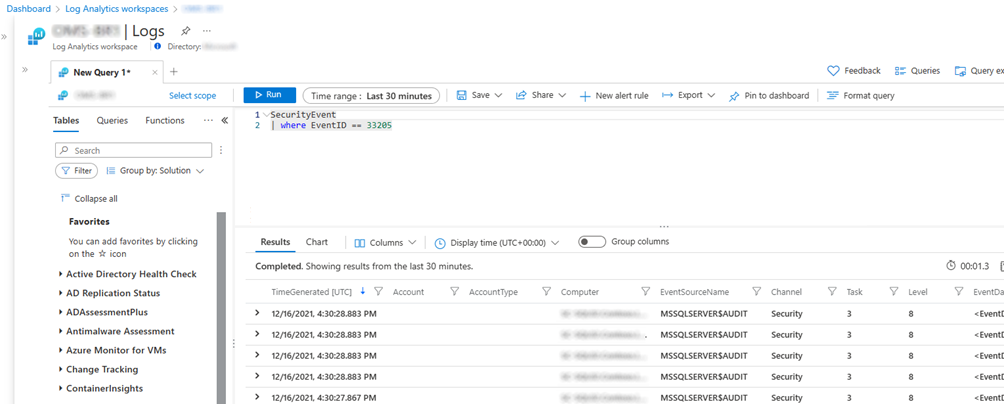
Task: Open Group by: Solution dropdown
Action: pyautogui.click(x=155, y=171)
